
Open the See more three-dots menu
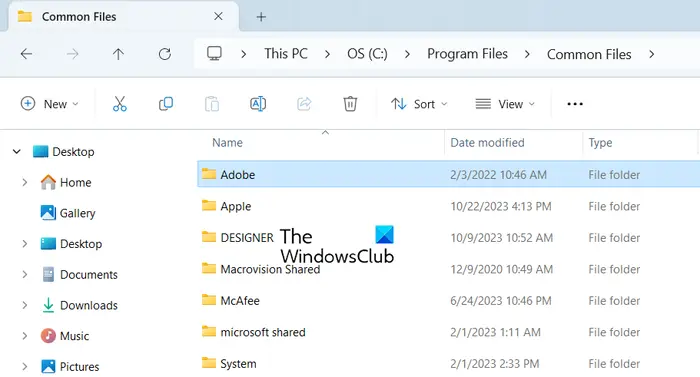pyautogui.click(x=575, y=104)
